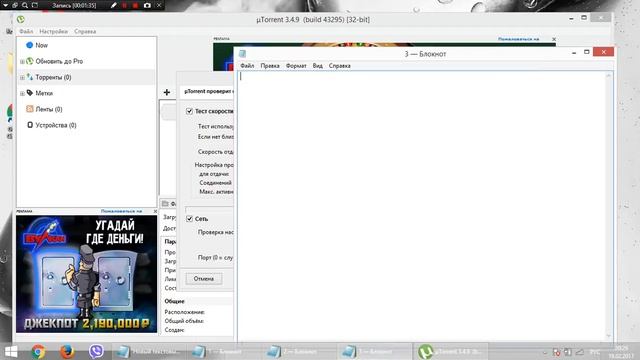Open the Справка menu in Notepad
640x360 pixels.
(340, 66)
